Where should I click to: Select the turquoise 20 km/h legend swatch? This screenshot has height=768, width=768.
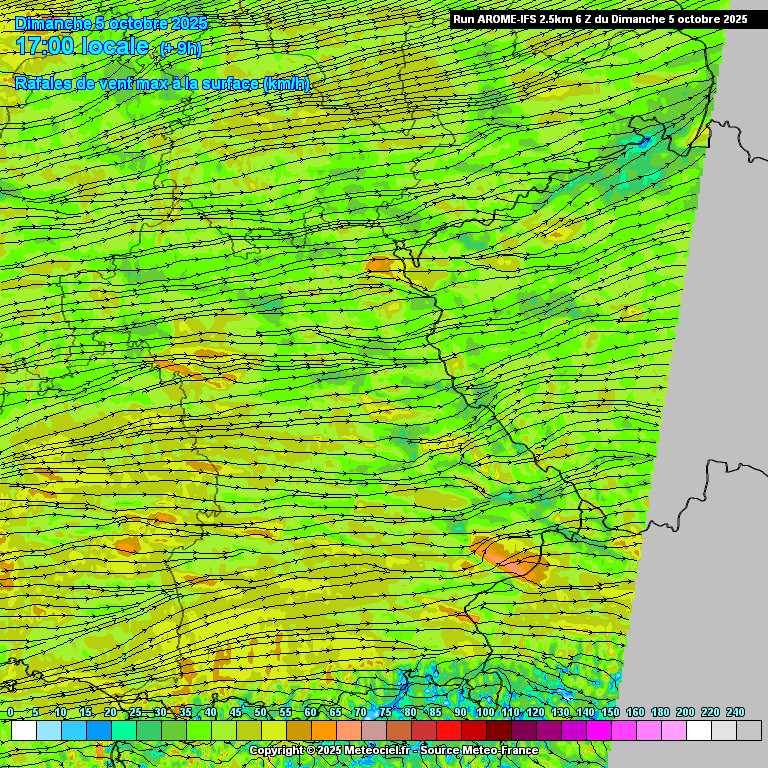pos(124,731)
